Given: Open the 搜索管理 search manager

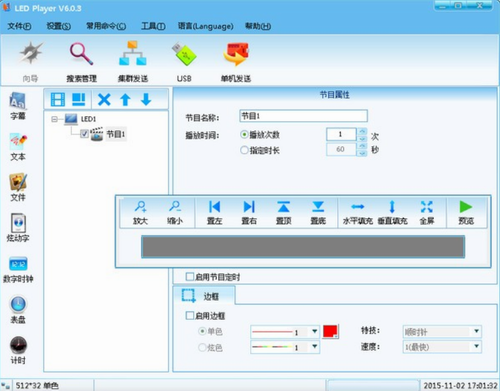Looking at the screenshot, I should [81, 62].
